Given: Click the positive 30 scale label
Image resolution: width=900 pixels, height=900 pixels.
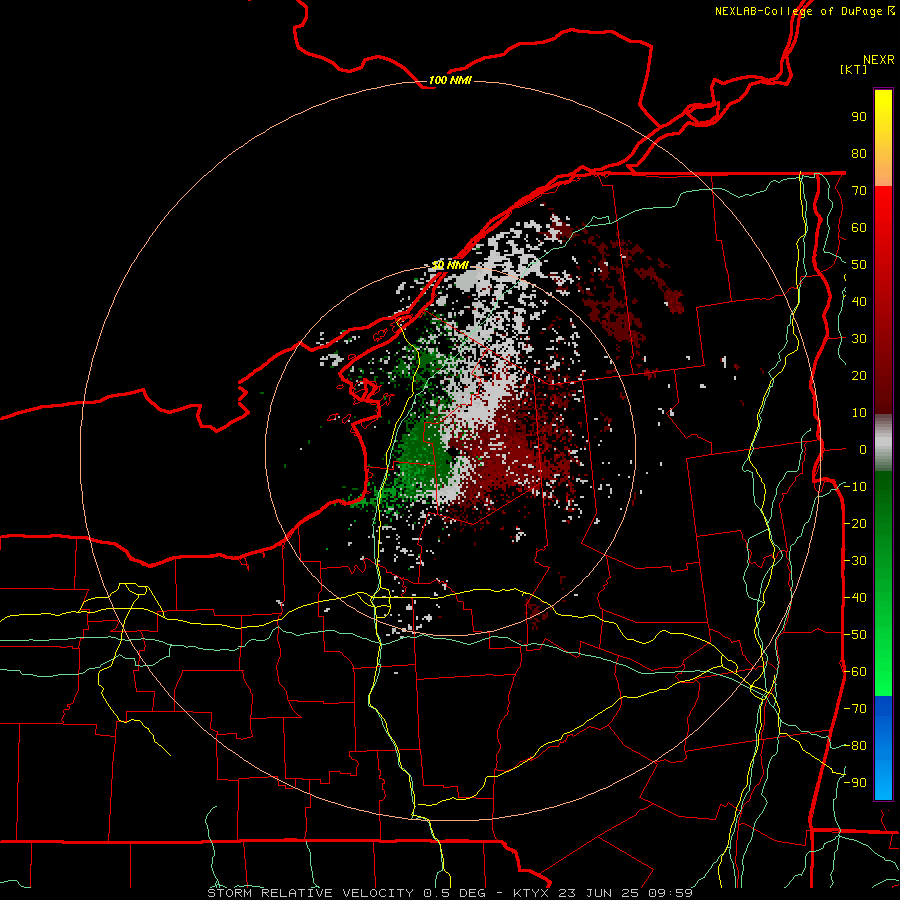Looking at the screenshot, I should click(x=859, y=339).
